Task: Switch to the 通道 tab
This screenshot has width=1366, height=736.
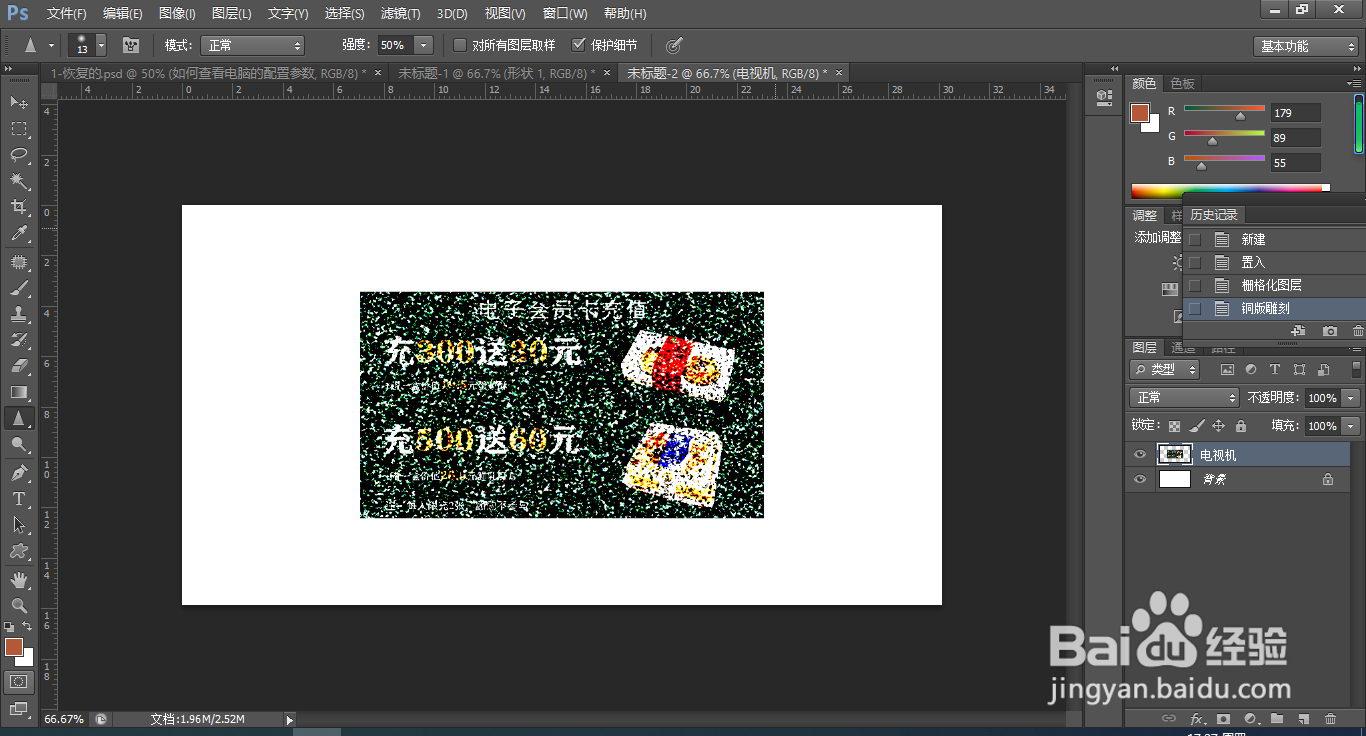Action: point(1183,347)
